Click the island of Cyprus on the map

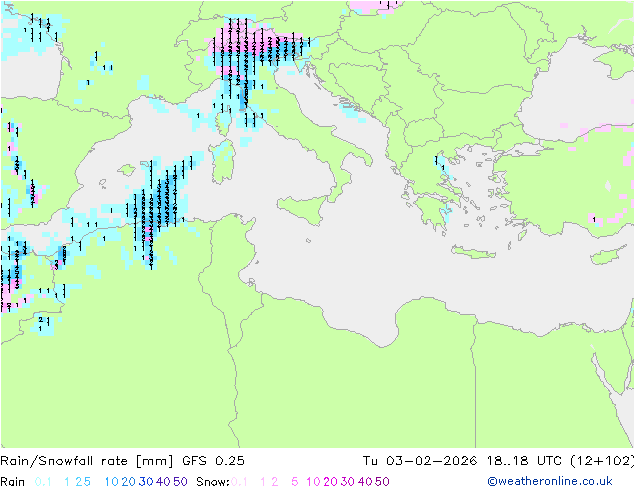click(x=608, y=255)
